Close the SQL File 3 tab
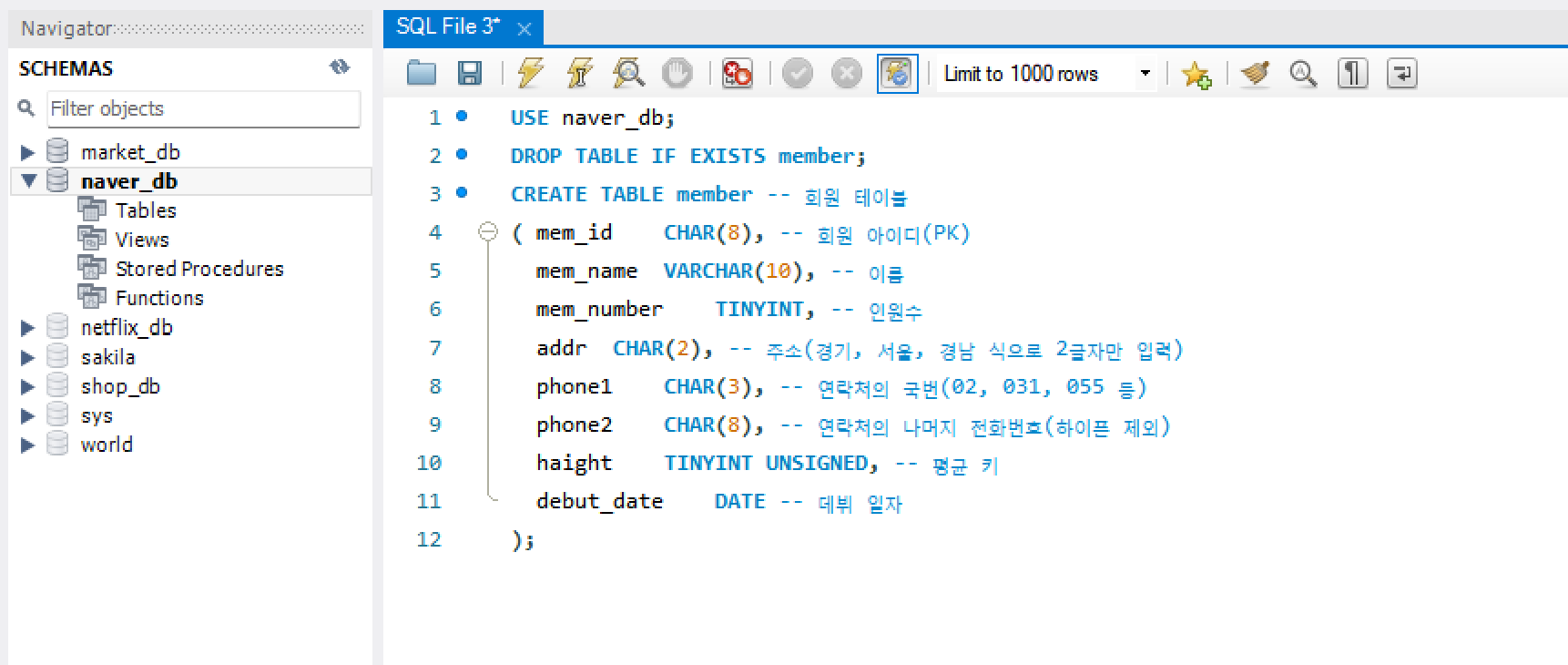The height and width of the screenshot is (665, 1568). pyautogui.click(x=524, y=29)
